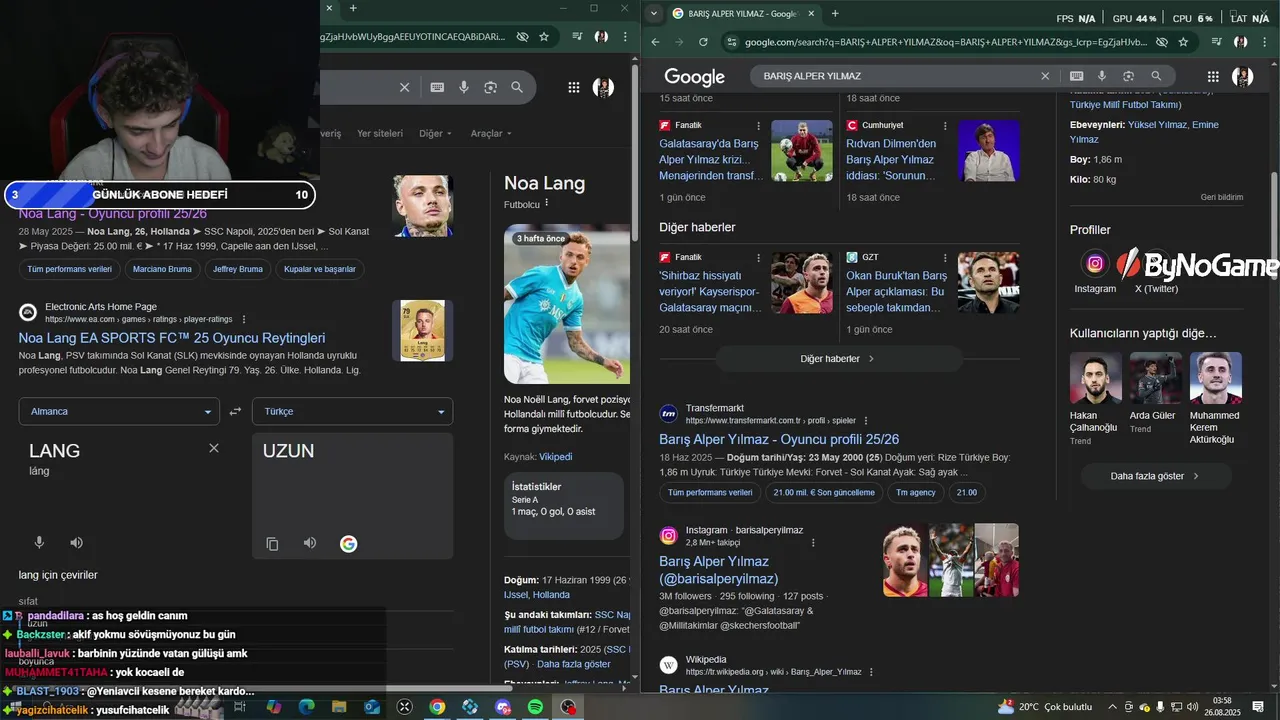Open the Kupalar ve başarılar chip
The image size is (1280, 720).
(x=320, y=269)
